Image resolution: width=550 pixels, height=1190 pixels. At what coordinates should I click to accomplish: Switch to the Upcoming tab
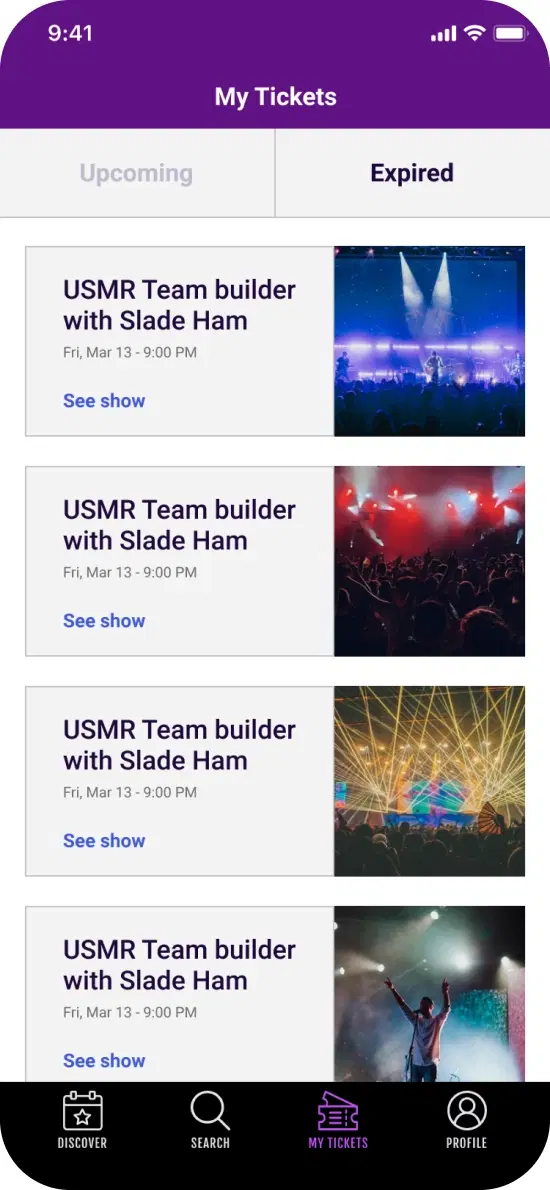[x=137, y=173]
